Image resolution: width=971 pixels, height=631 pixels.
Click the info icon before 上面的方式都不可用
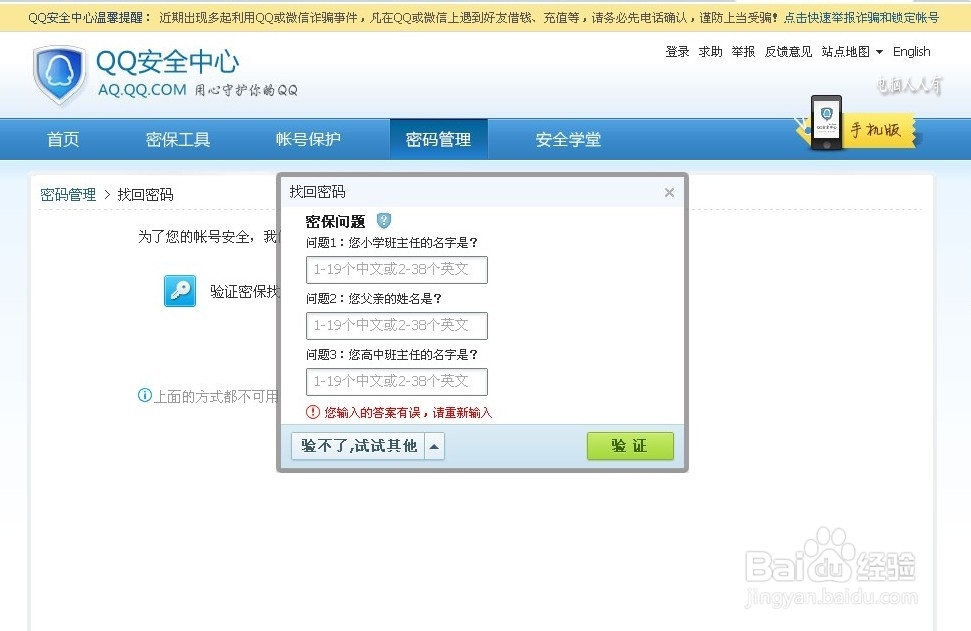pyautogui.click(x=144, y=396)
